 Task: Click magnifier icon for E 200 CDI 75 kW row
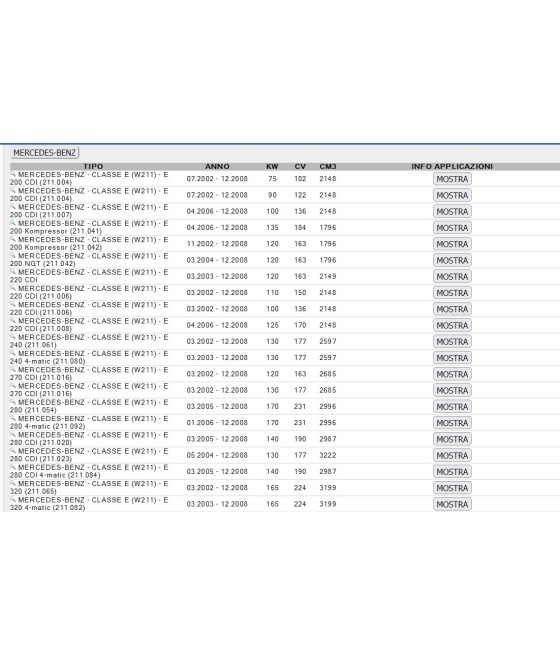pyautogui.click(x=13, y=174)
